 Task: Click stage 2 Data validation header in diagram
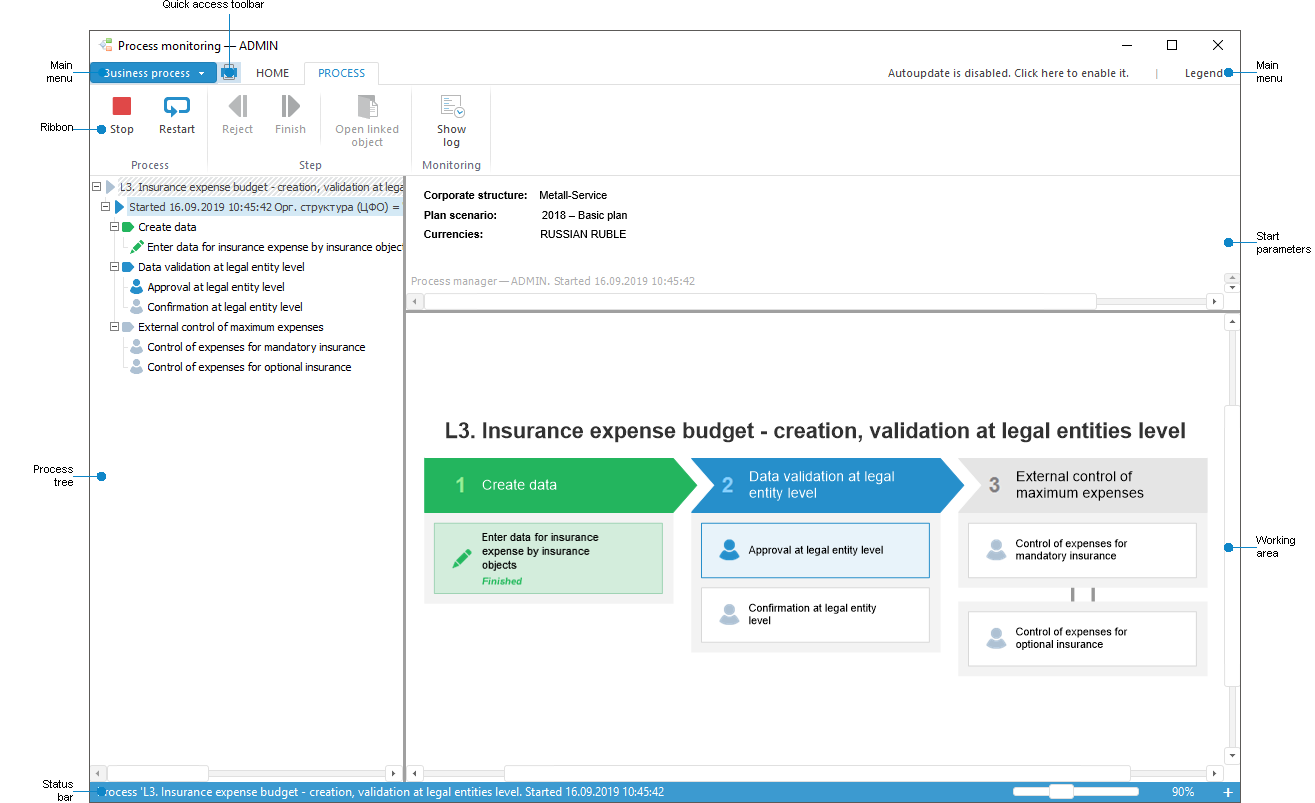[x=827, y=485]
